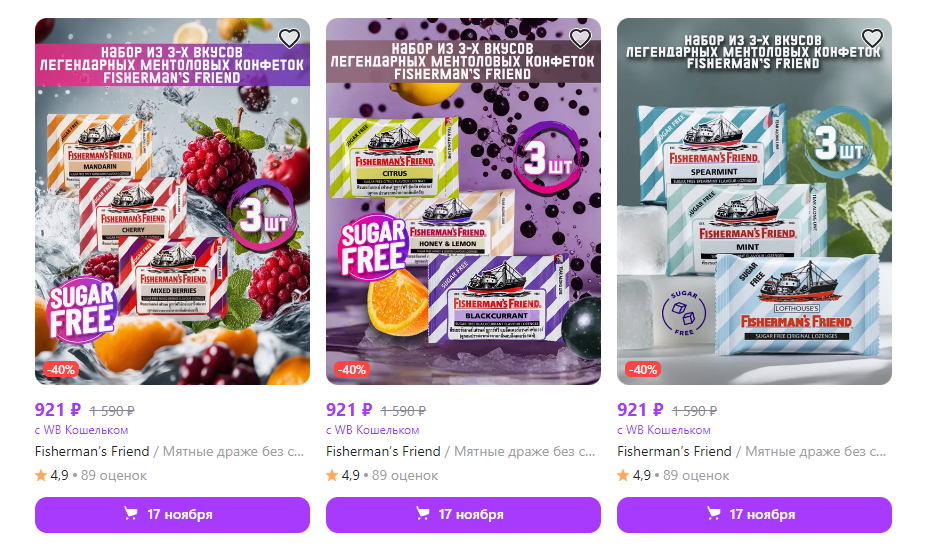Add middle product to cart, 17 ноября
This screenshot has width=933, height=556.
point(463,514)
